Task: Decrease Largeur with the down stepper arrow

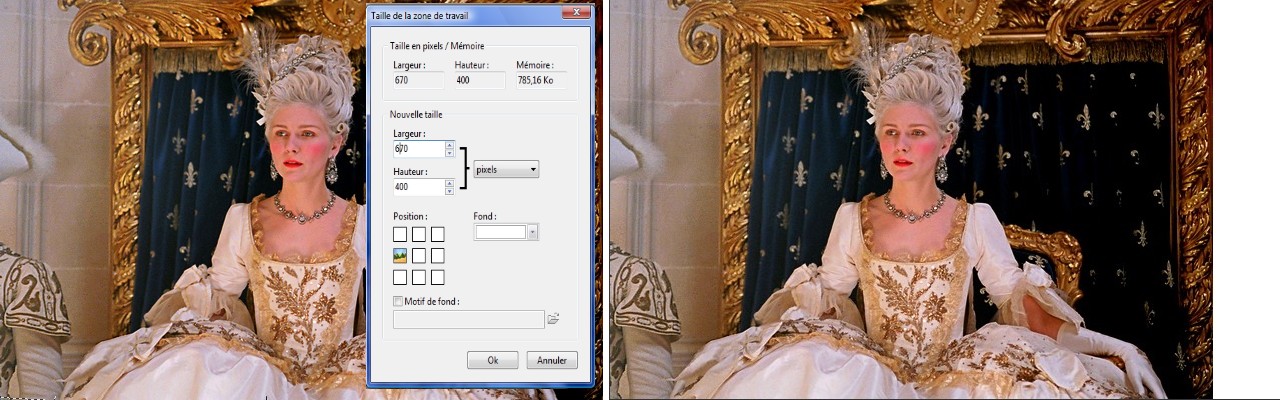Action: pos(450,153)
